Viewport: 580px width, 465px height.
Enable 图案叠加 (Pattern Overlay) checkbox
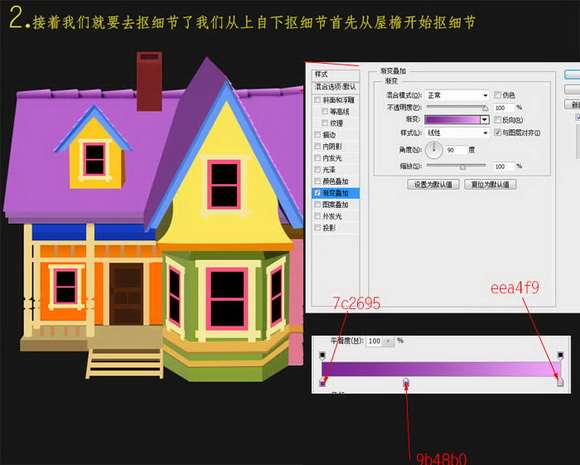(x=317, y=204)
